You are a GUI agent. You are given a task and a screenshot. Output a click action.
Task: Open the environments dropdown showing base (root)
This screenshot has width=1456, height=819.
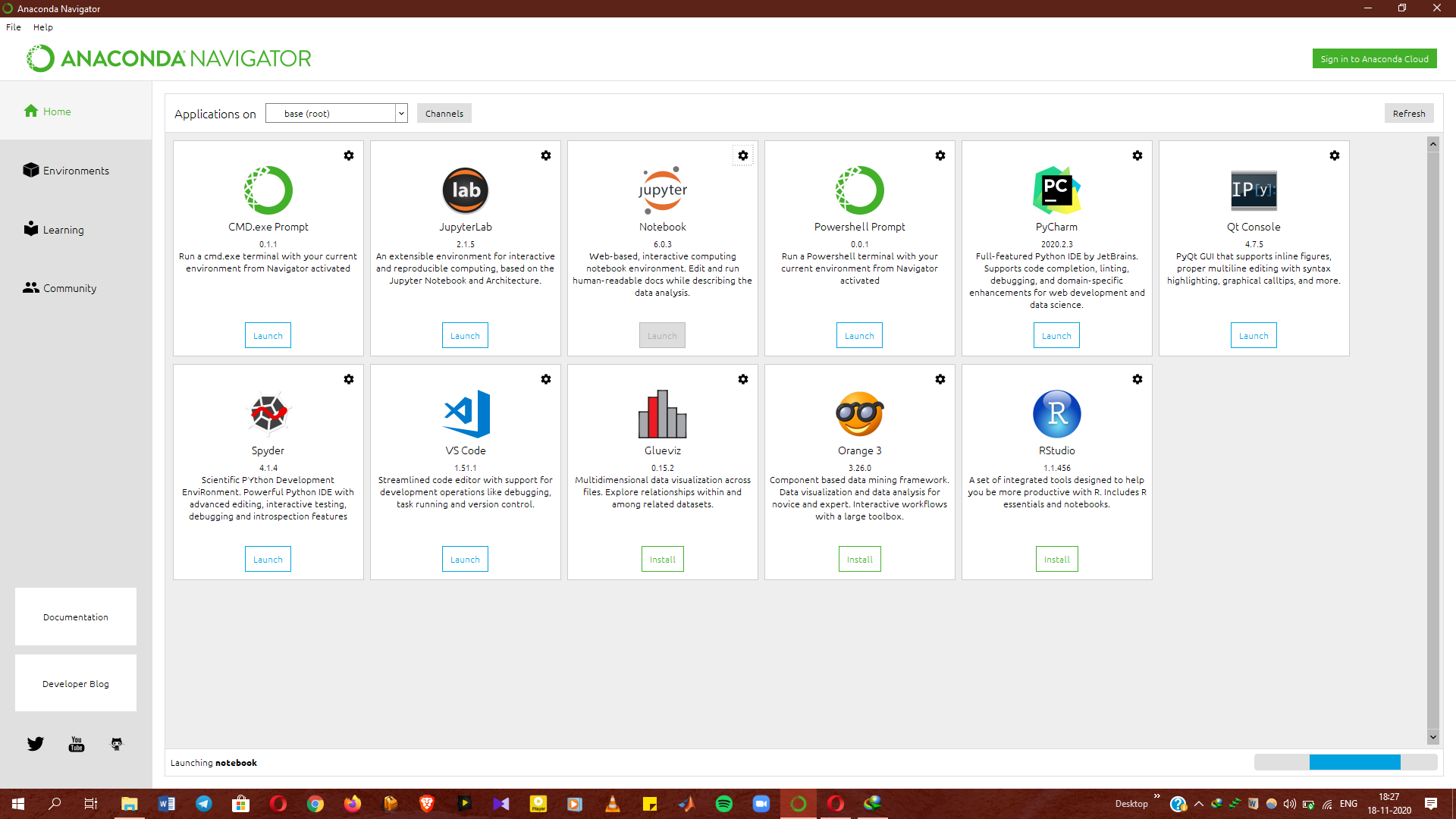coord(337,112)
